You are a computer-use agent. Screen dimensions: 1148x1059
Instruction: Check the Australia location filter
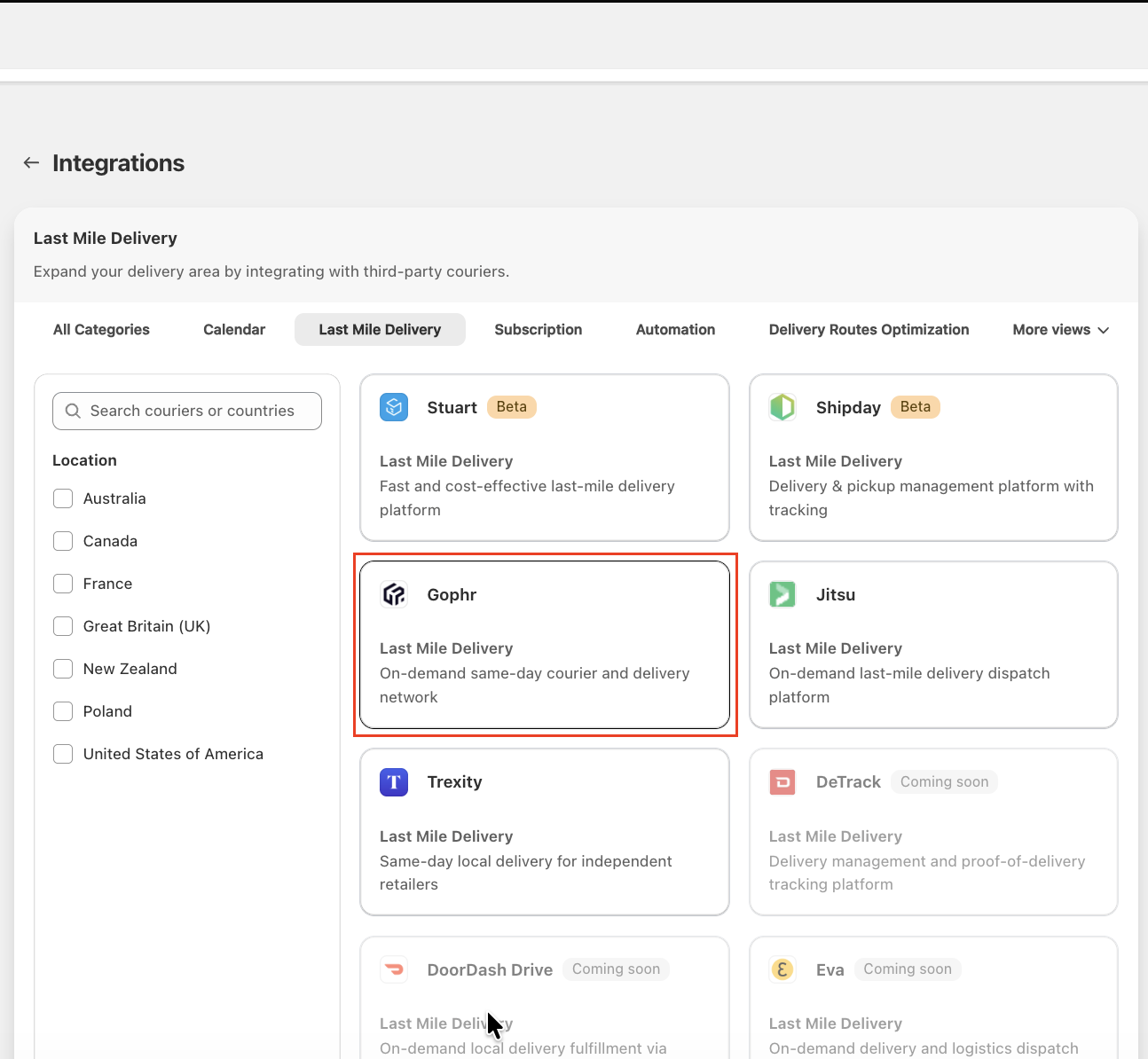[x=63, y=498]
